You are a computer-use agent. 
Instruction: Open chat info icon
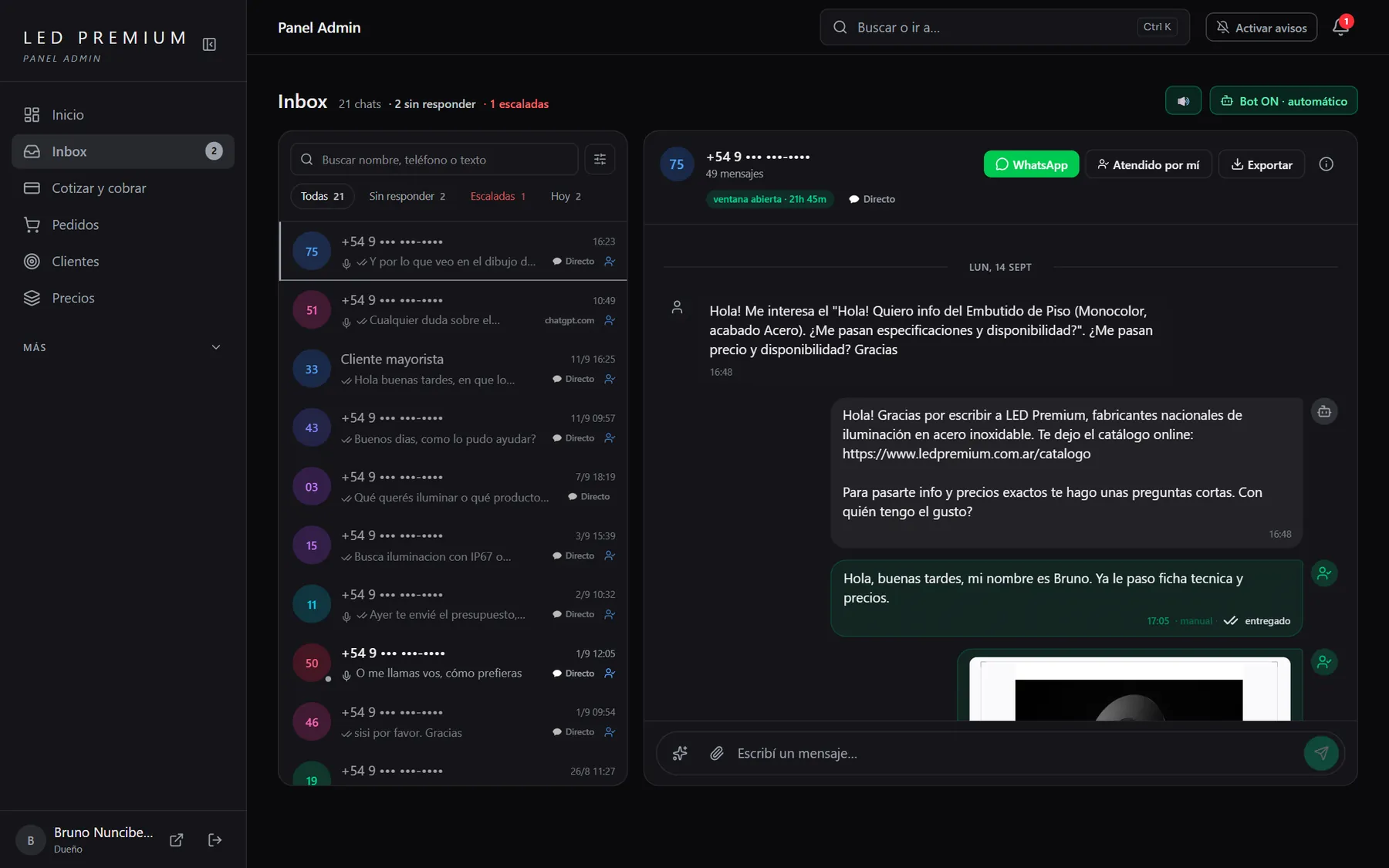[x=1326, y=164]
